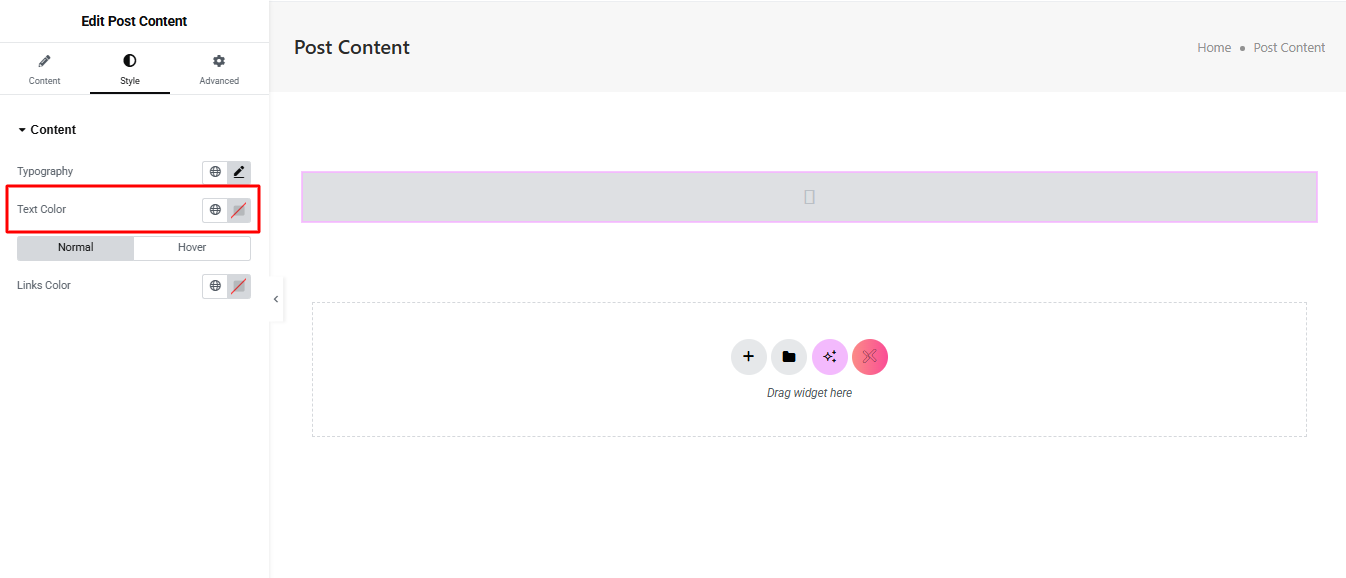Collapse the editor panel with arrow handle
The height and width of the screenshot is (578, 1346).
pos(276,299)
